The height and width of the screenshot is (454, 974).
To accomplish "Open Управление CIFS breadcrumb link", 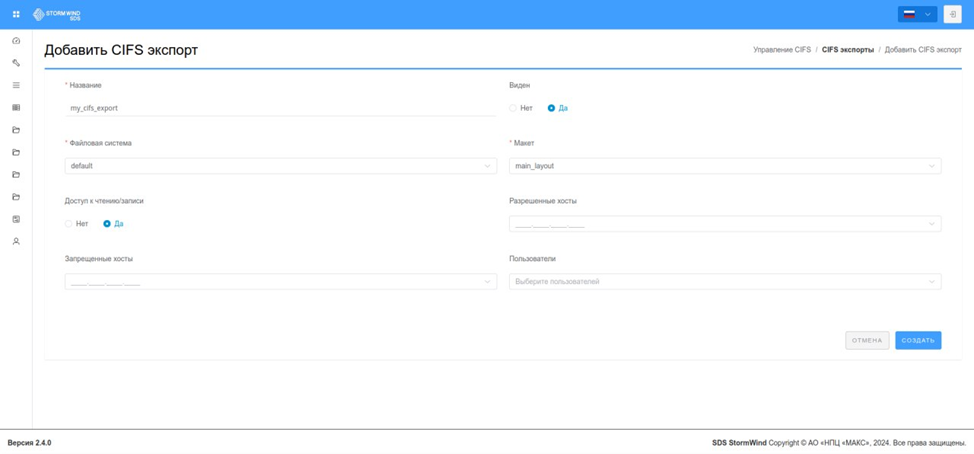I will pos(782,50).
